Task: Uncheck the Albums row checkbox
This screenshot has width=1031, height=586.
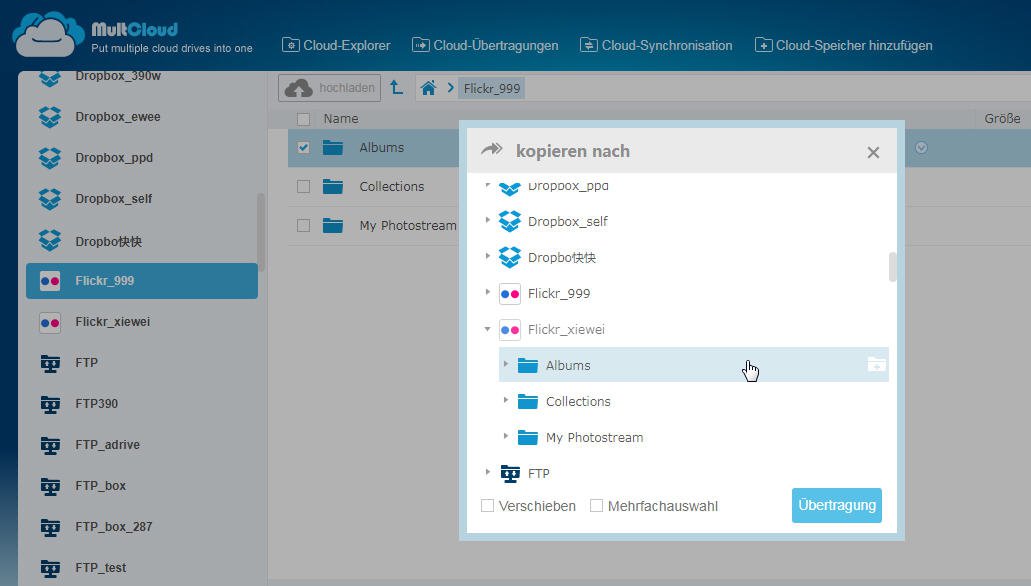Action: [303, 147]
